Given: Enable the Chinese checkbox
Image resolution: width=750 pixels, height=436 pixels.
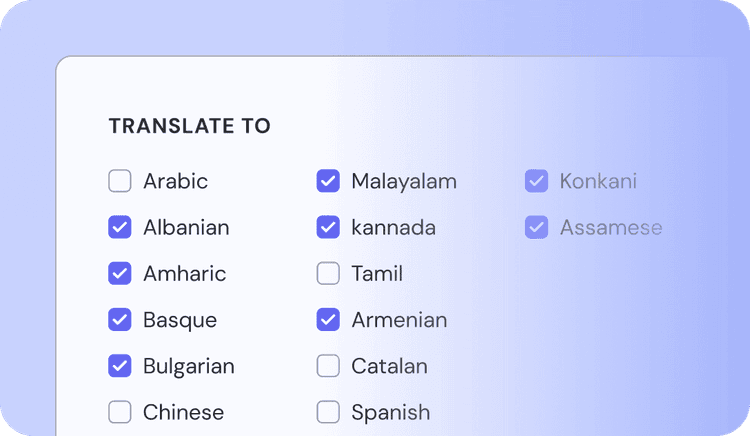Looking at the screenshot, I should click(120, 412).
